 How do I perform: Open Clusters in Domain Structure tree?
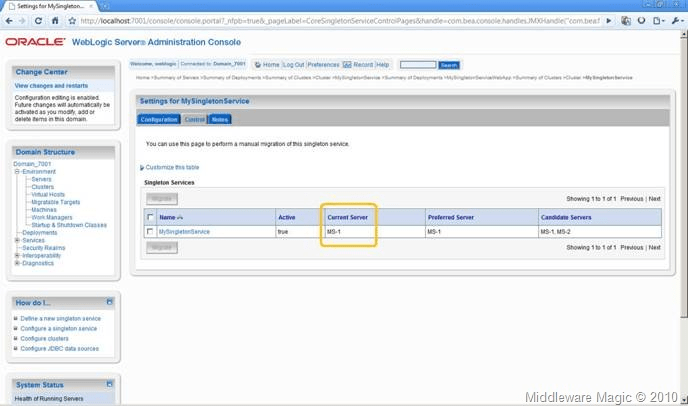[43, 187]
